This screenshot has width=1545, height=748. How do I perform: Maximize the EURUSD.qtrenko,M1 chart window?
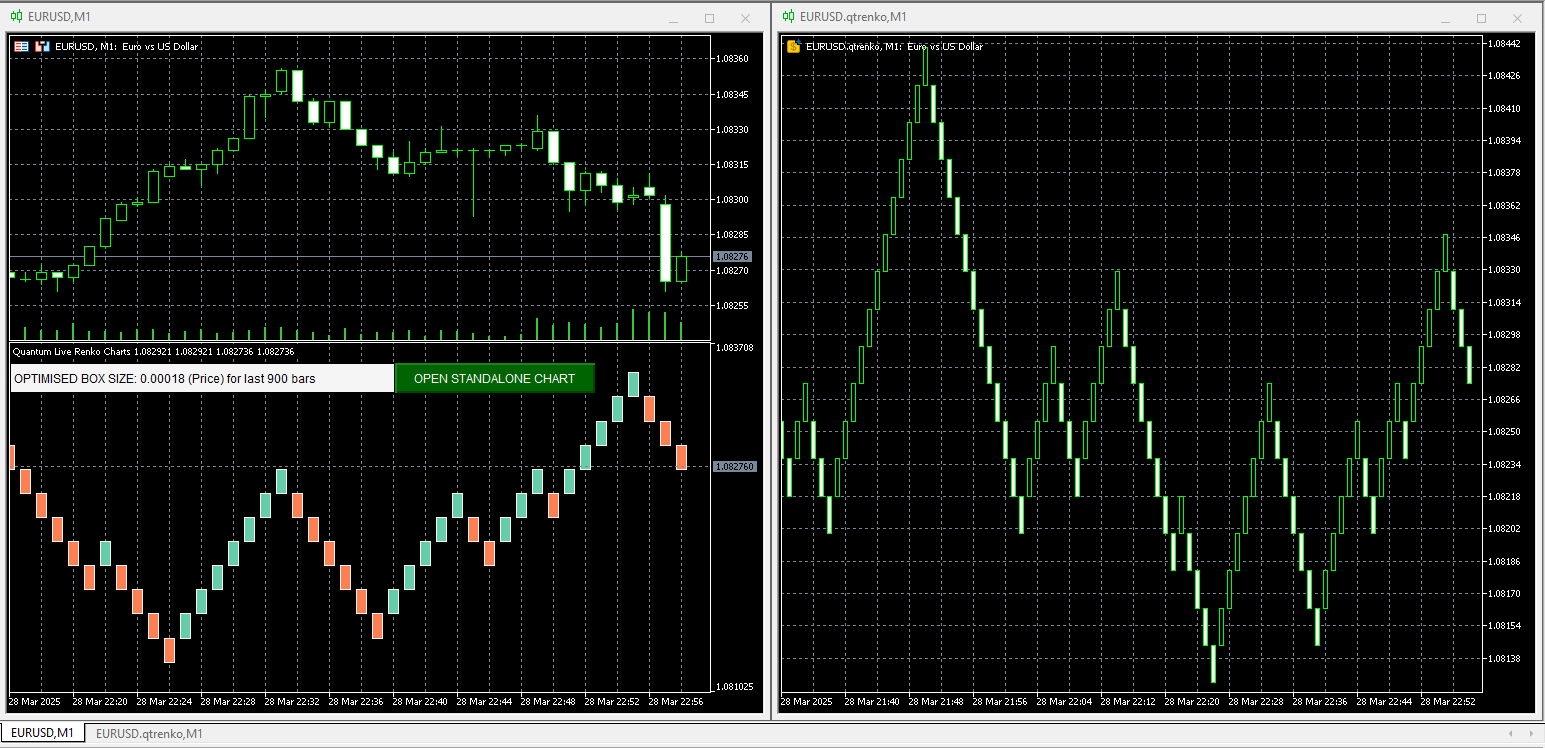tap(1481, 18)
